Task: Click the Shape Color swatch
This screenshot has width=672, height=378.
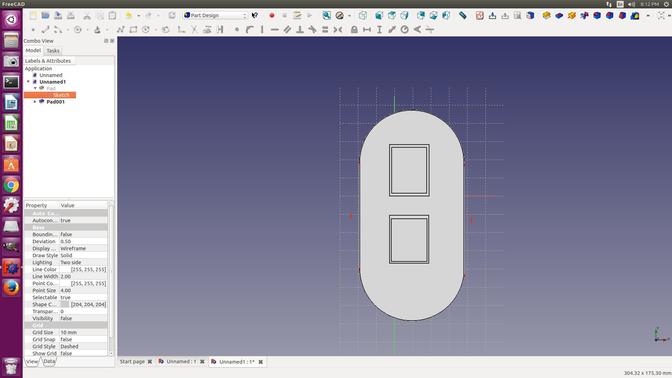Action: [x=65, y=304]
